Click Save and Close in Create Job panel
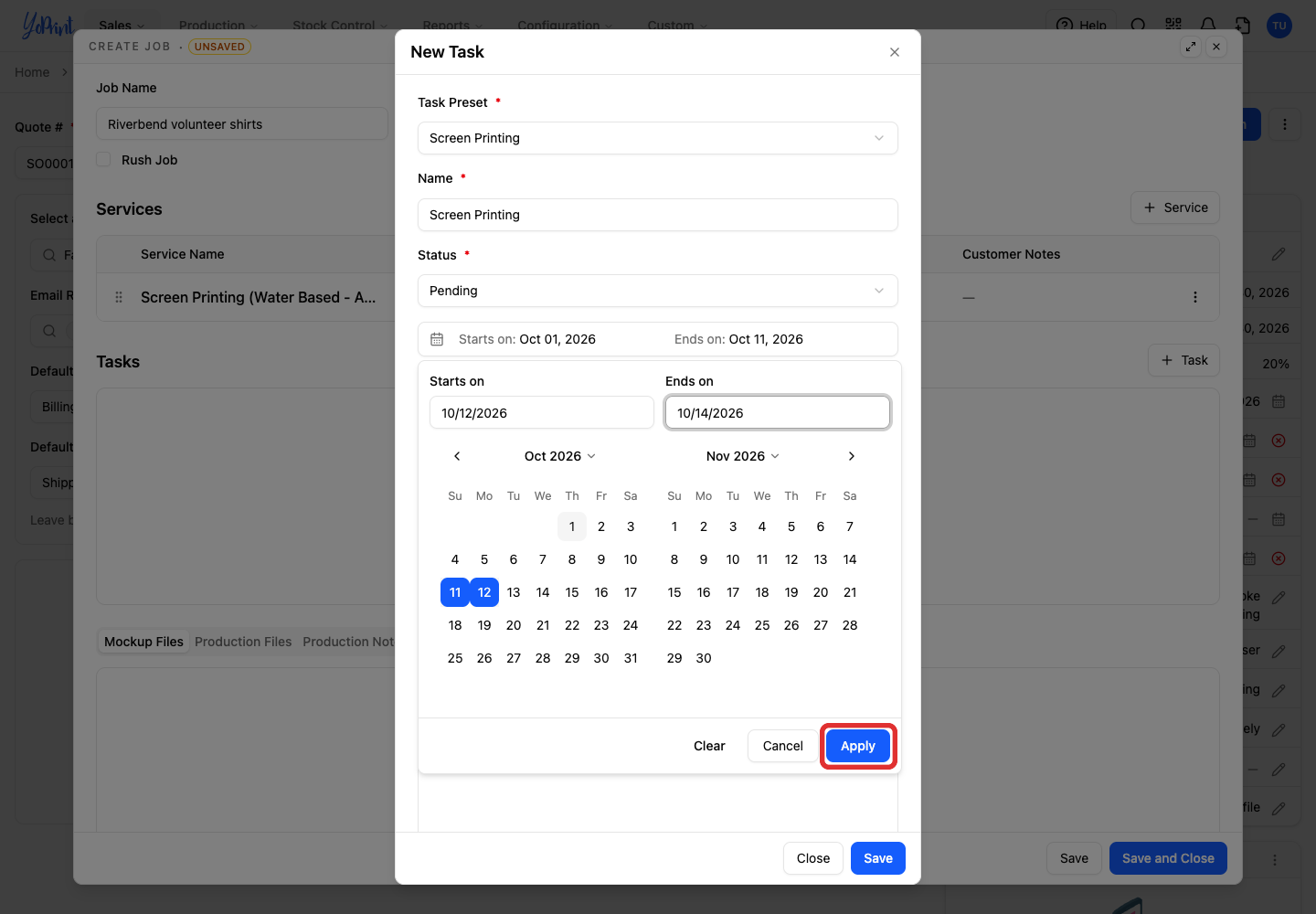Screen dimensions: 1316x914 (x=1168, y=858)
